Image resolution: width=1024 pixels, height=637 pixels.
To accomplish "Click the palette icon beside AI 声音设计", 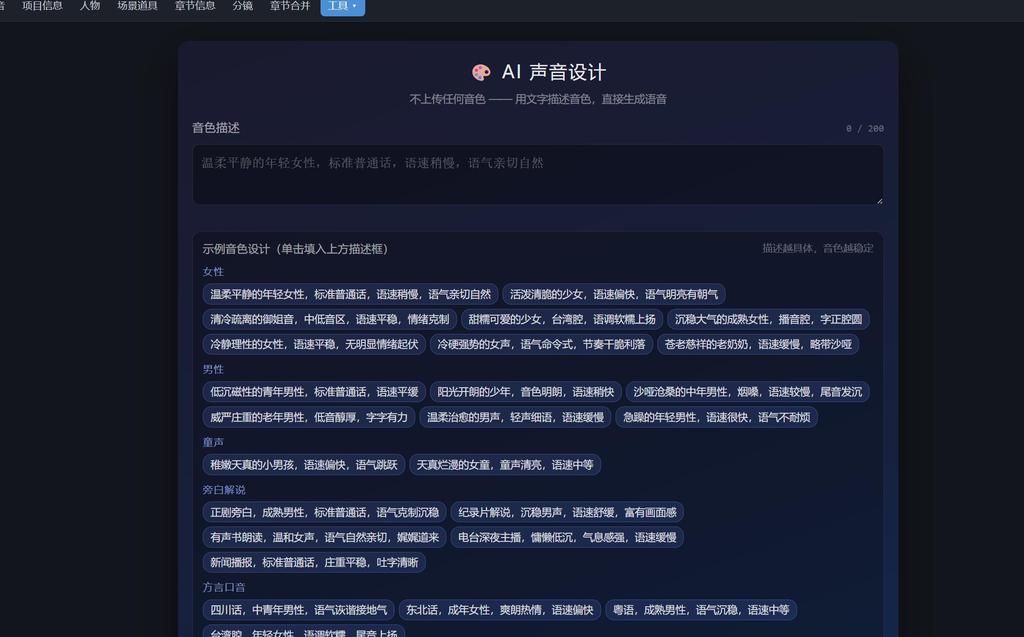I will pyautogui.click(x=481, y=72).
